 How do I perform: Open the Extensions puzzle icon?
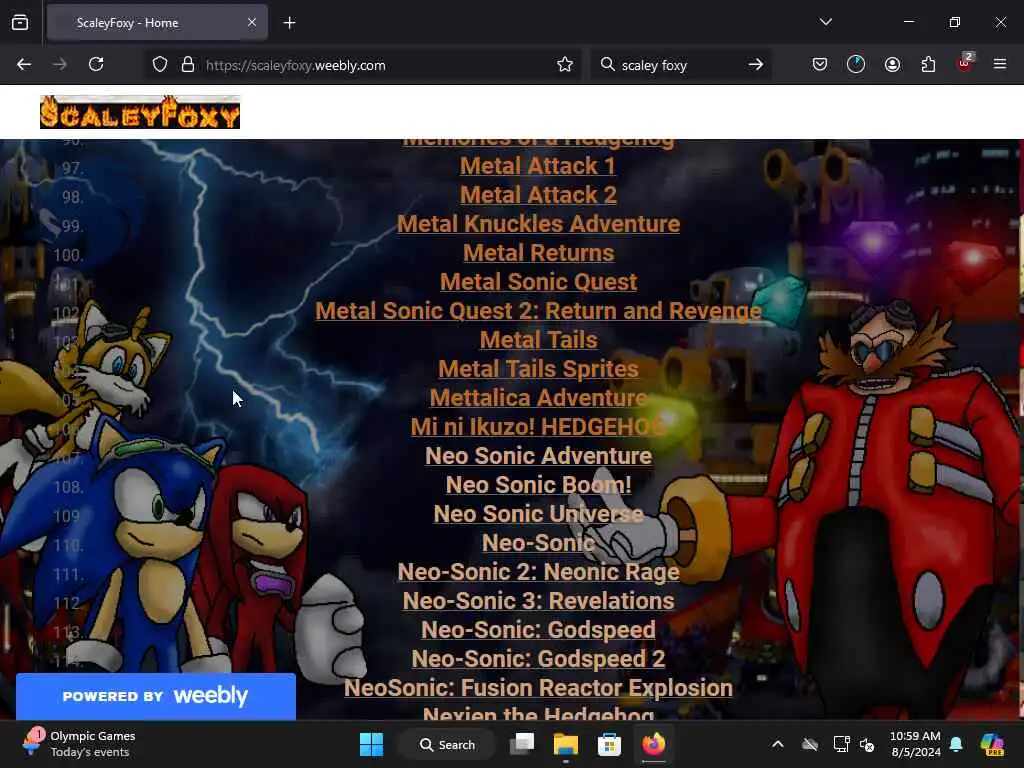928,65
